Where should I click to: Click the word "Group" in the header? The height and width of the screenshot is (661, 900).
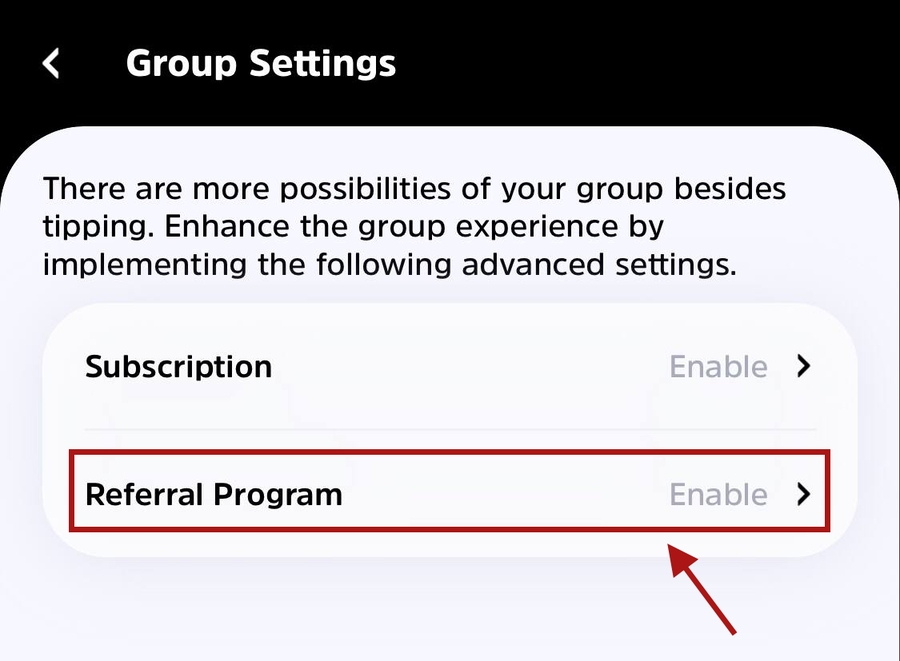point(180,64)
